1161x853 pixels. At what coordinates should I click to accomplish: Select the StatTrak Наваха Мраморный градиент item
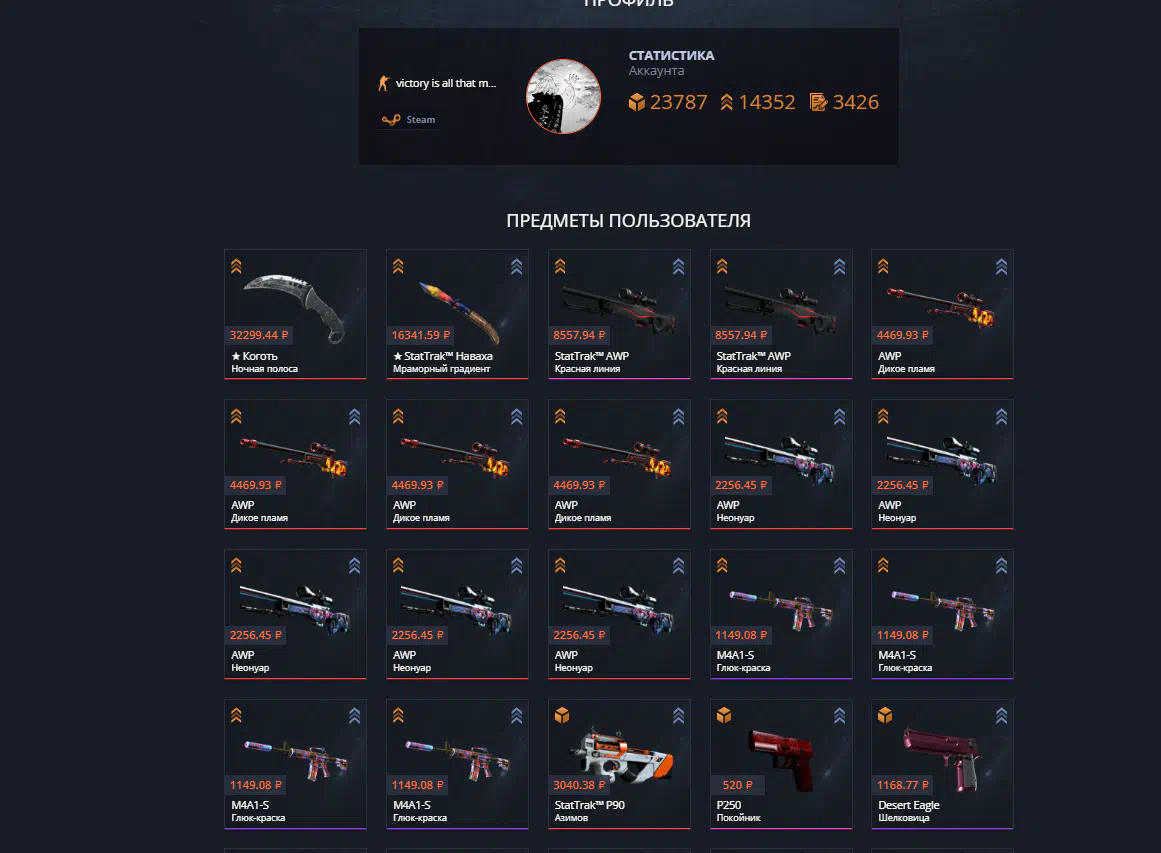click(457, 315)
